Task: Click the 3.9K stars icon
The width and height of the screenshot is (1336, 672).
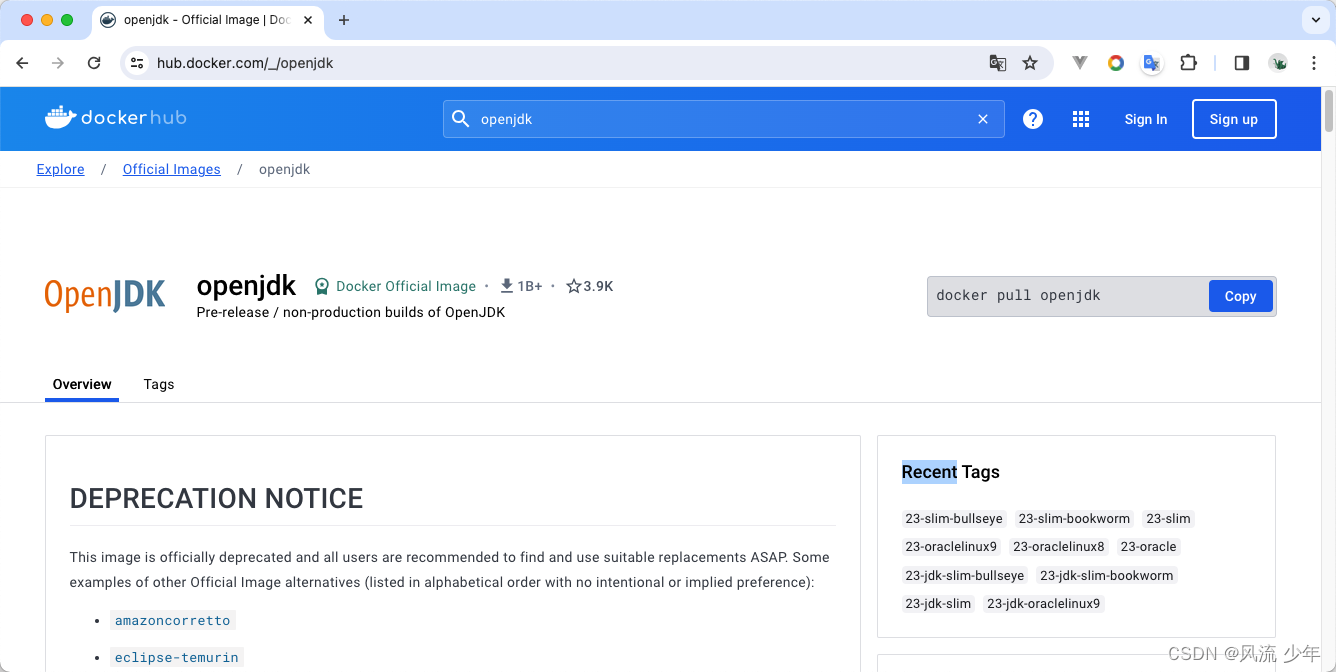Action: tap(574, 286)
